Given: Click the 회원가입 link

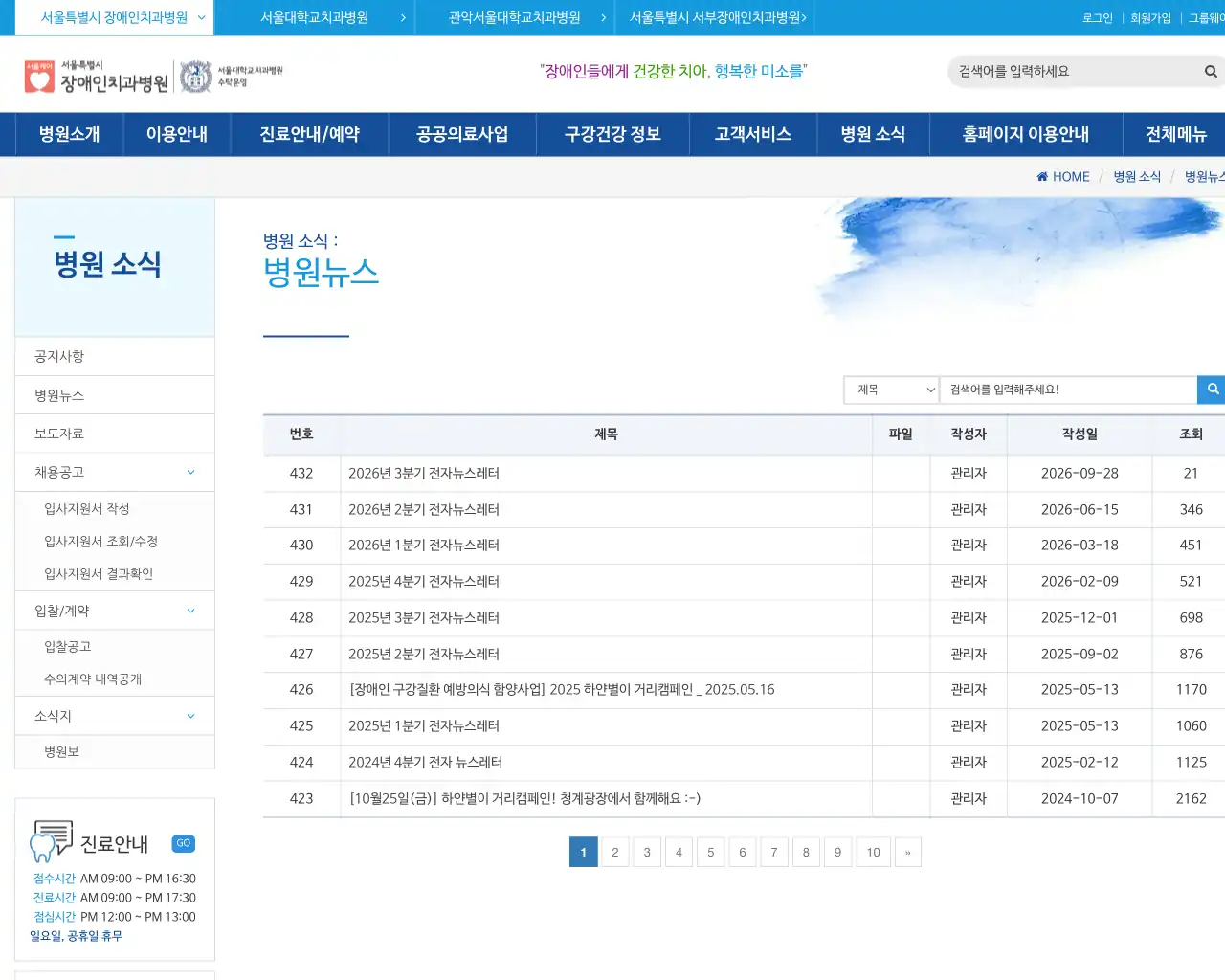Looking at the screenshot, I should [x=1150, y=18].
